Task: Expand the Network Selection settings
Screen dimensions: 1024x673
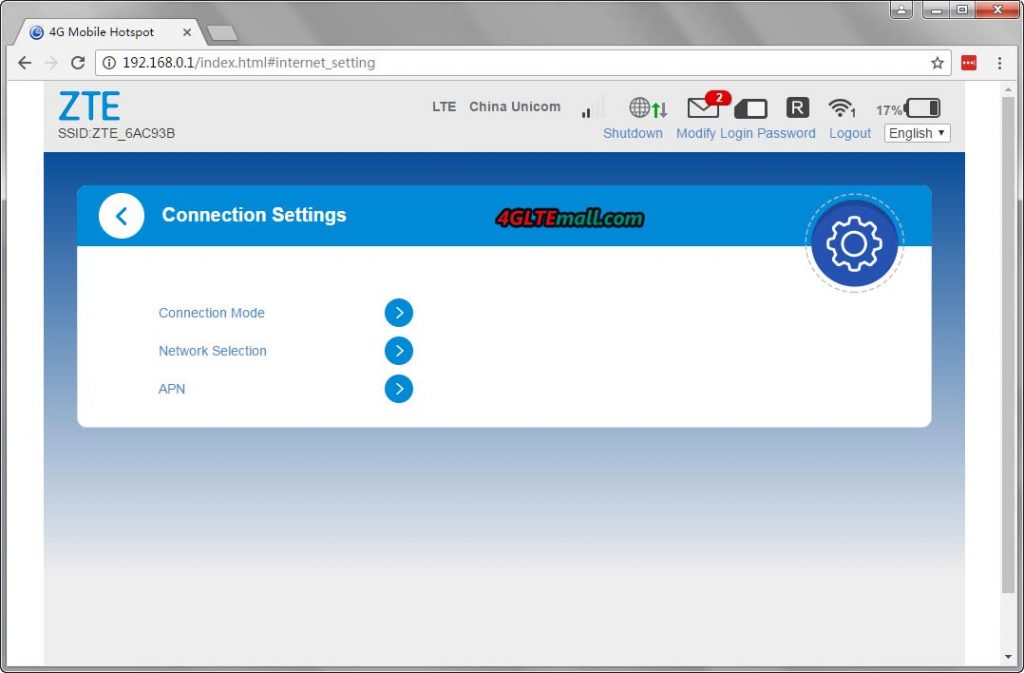Action: coord(399,351)
